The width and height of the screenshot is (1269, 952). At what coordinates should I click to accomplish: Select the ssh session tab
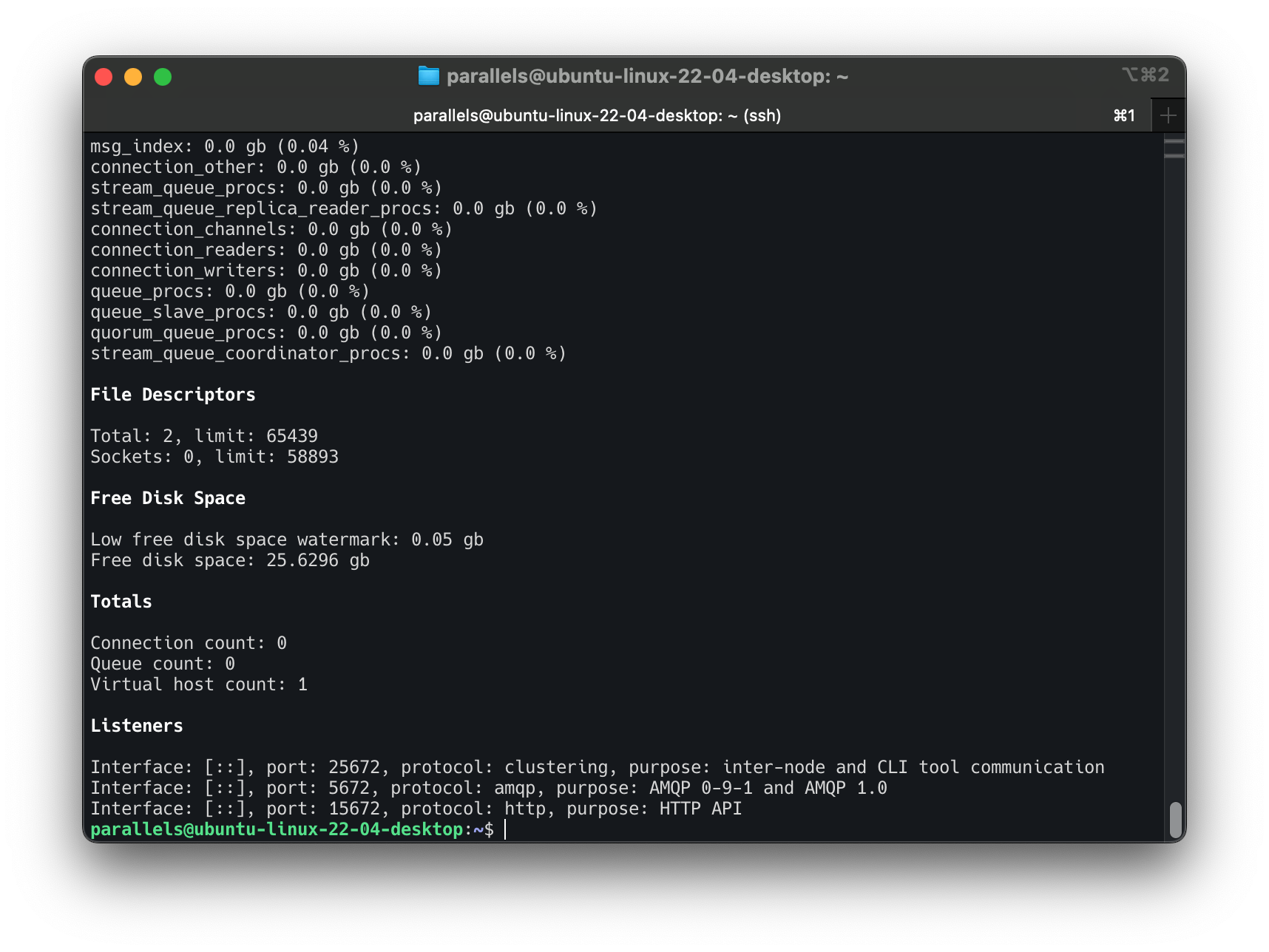tap(596, 115)
